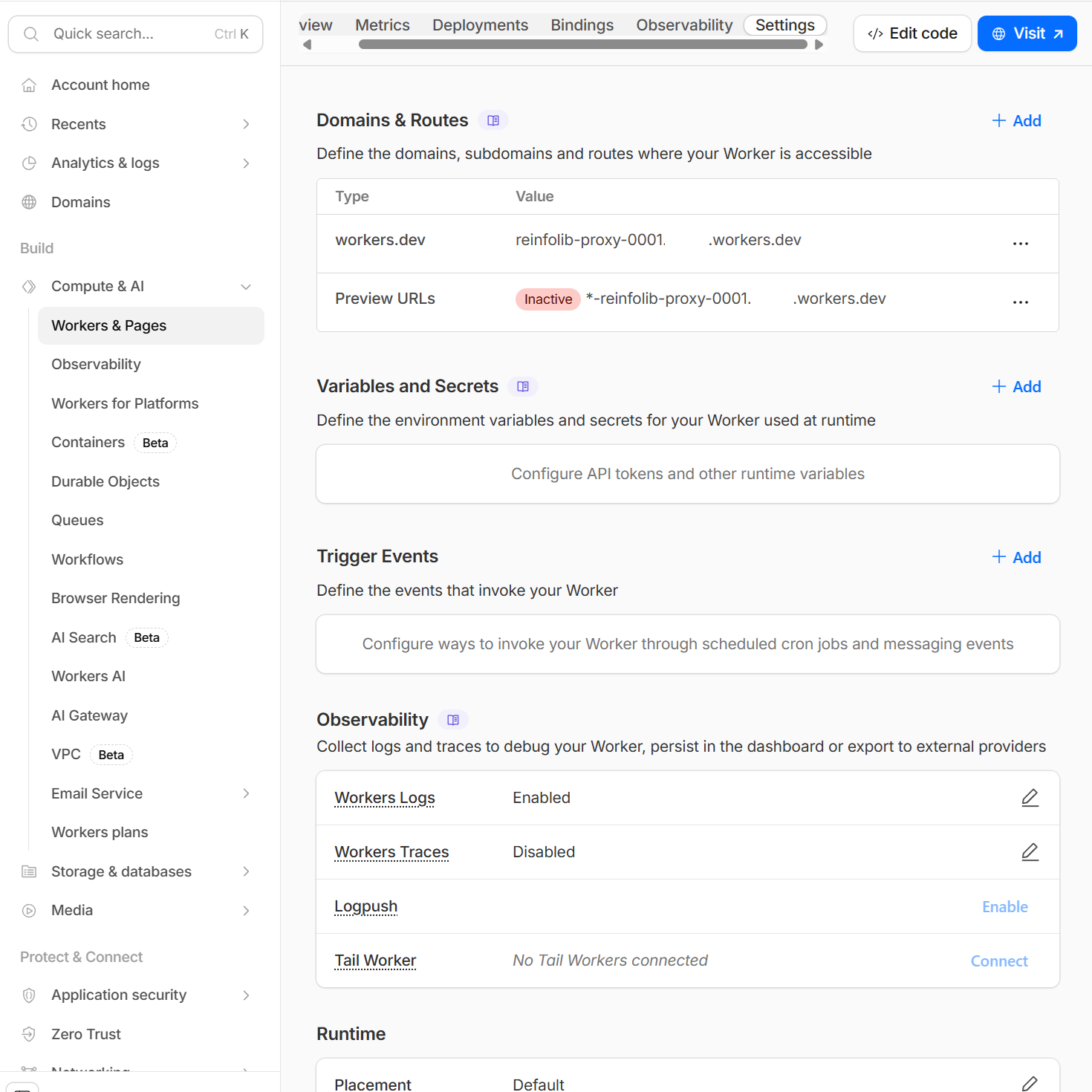This screenshot has width=1092, height=1092.
Task: Click the Edit code button
Action: click(x=912, y=33)
